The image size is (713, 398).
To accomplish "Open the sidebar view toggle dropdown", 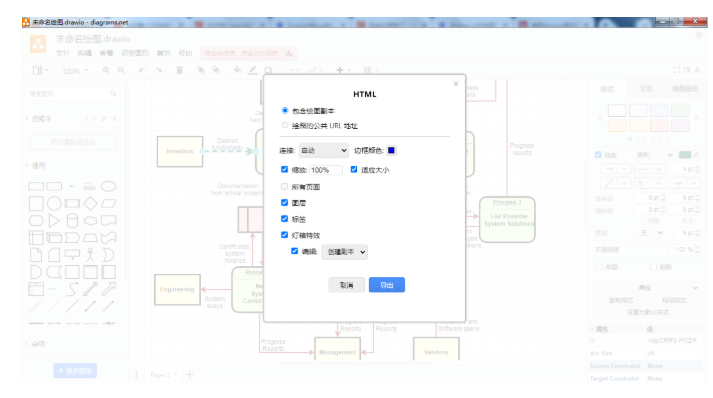I will pos(40,70).
